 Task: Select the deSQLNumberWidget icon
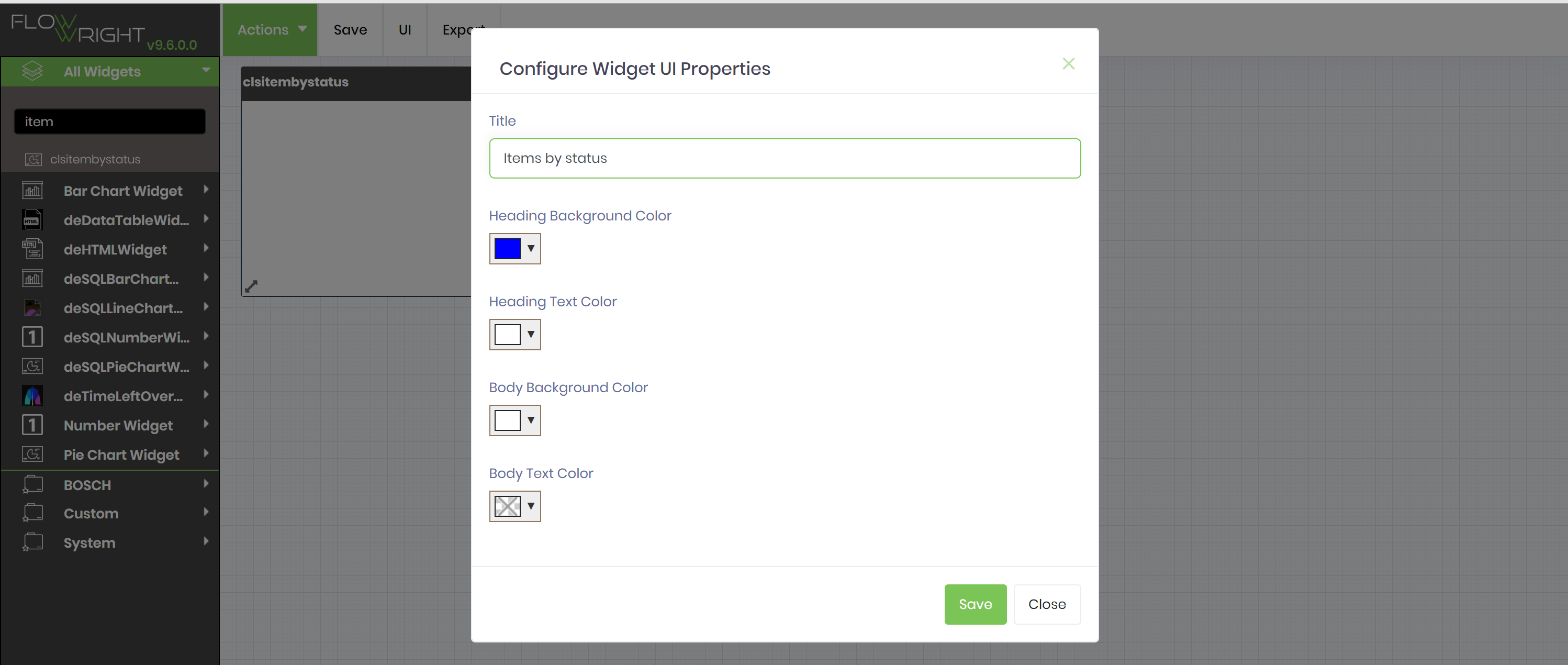pos(32,337)
